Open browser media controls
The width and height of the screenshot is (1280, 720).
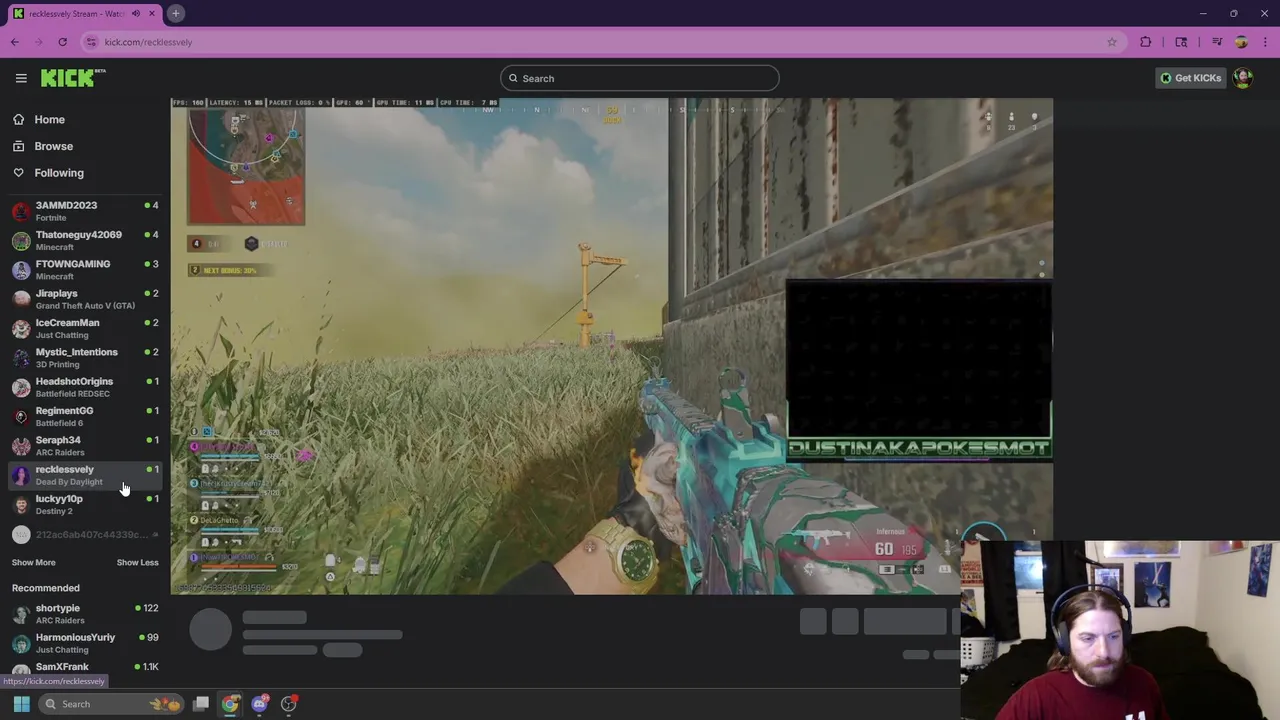tap(1217, 42)
